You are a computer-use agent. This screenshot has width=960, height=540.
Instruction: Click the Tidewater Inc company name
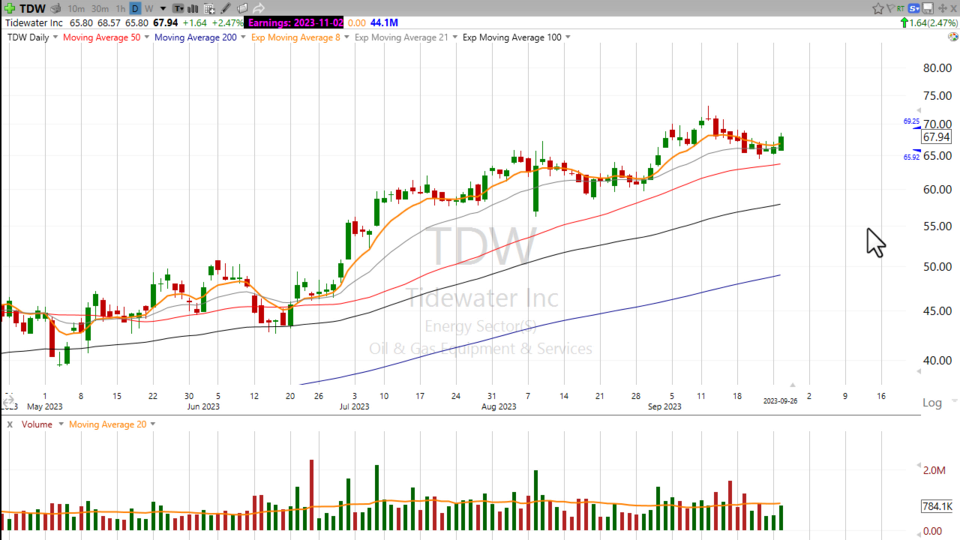click(x=34, y=23)
